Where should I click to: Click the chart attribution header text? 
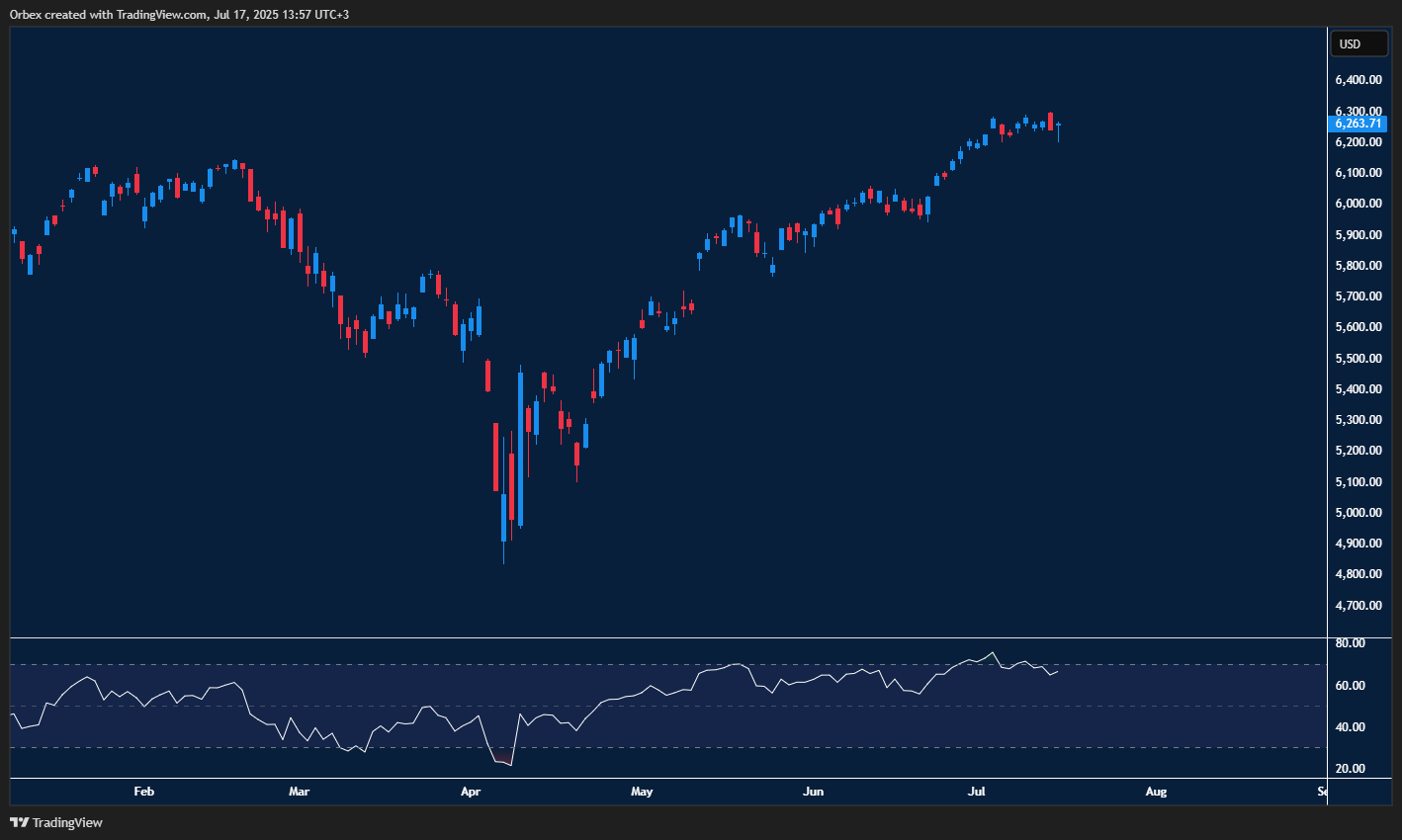pos(179,14)
